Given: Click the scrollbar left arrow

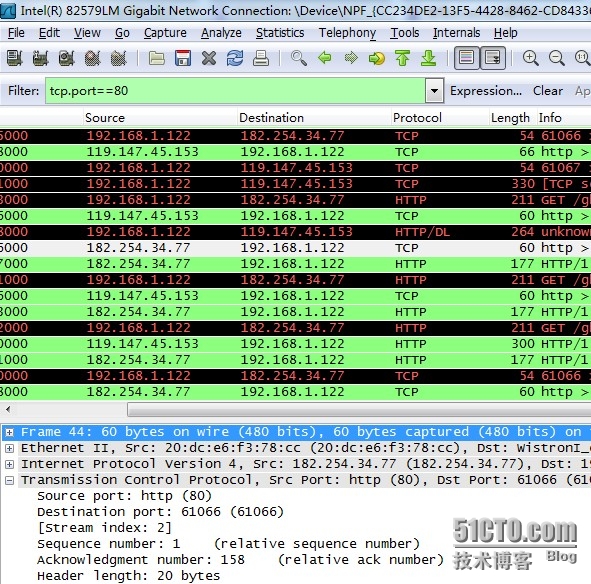Looking at the screenshot, I should (x=8, y=409).
